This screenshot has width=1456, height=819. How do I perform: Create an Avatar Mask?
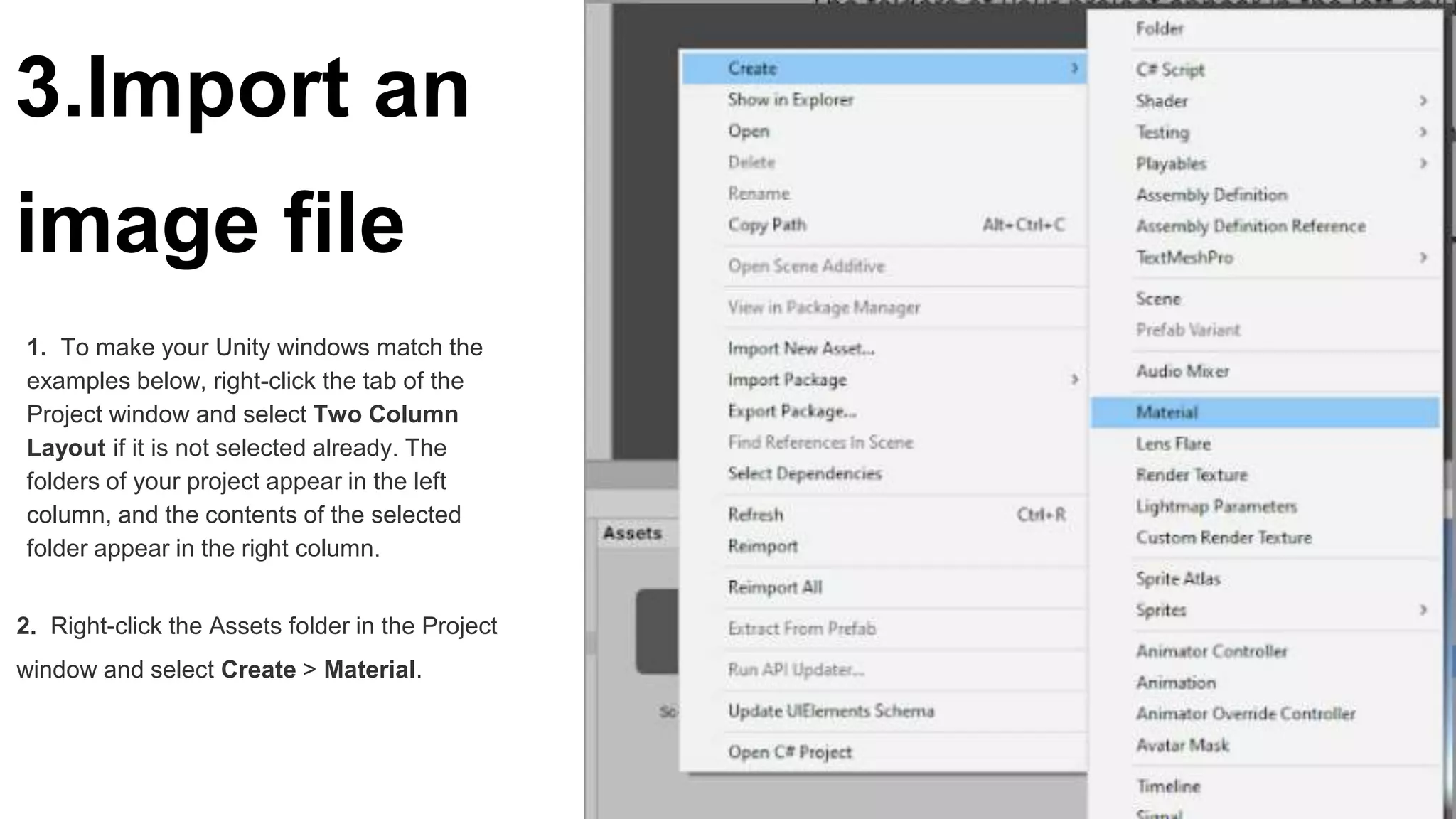point(1265,745)
